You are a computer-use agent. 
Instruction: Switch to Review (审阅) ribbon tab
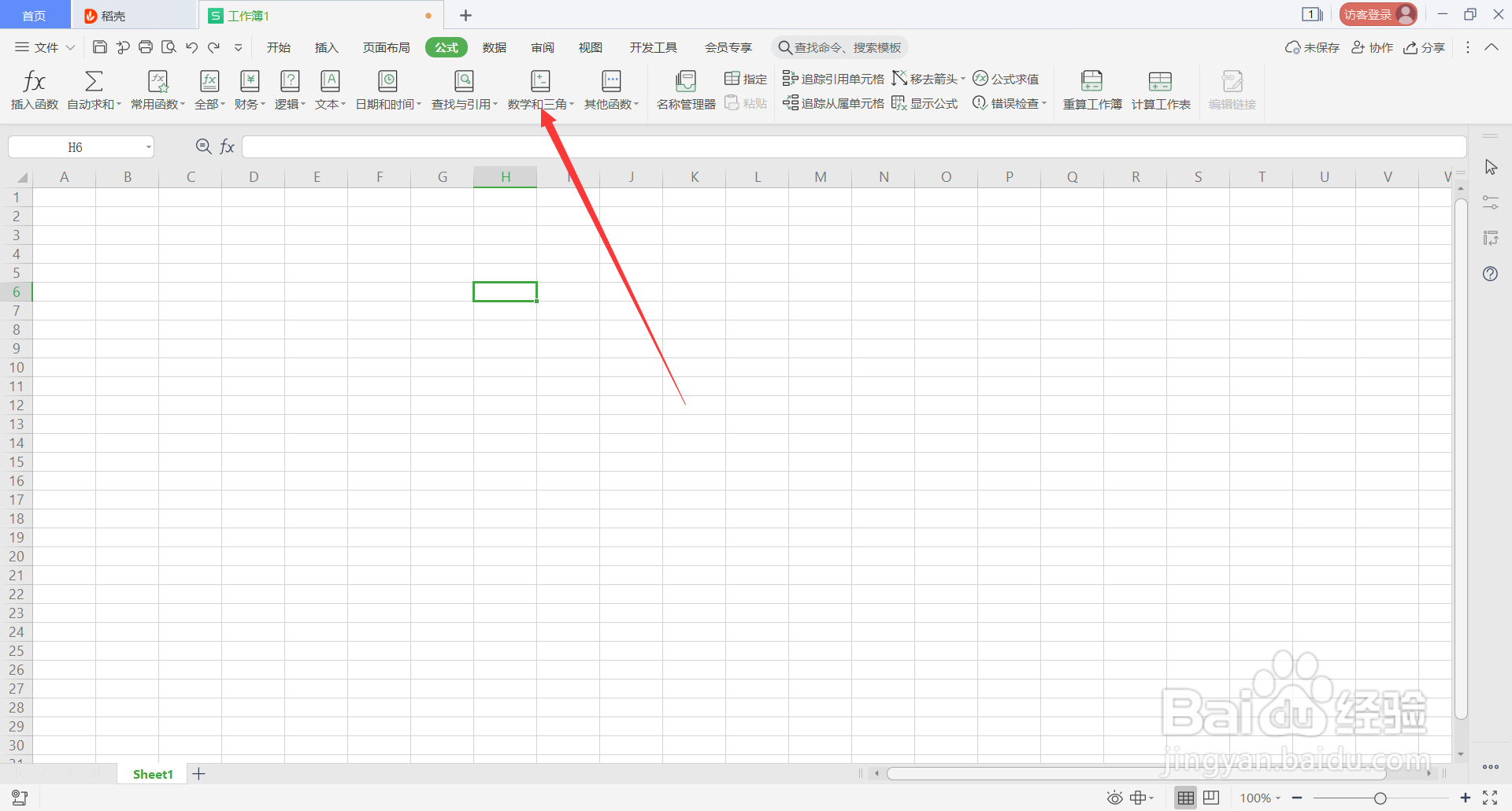click(x=543, y=47)
